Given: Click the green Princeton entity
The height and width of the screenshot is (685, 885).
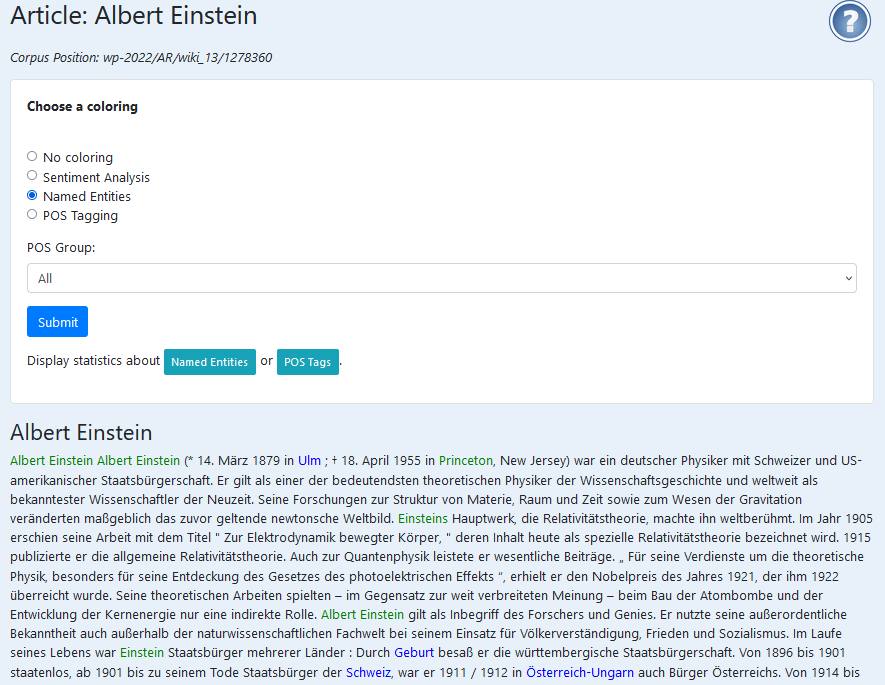Looking at the screenshot, I should tap(466, 460).
